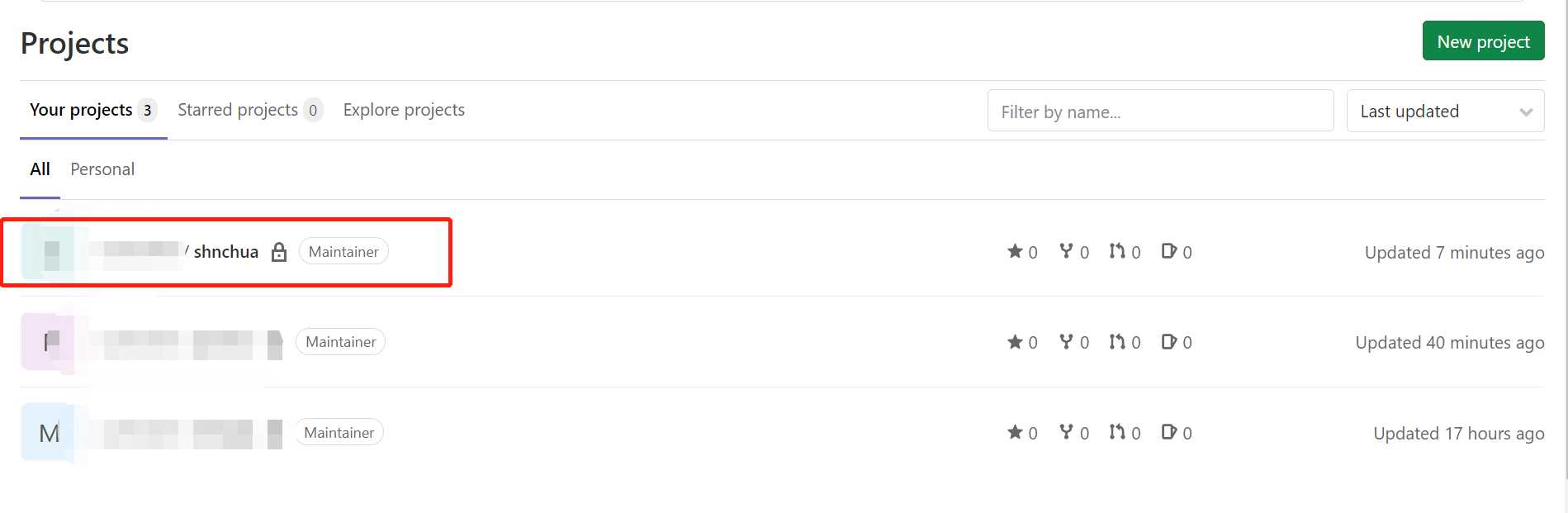Click the issues icon of the project updated 40 minutes ago
The width and height of the screenshot is (1568, 513).
pos(1168,341)
